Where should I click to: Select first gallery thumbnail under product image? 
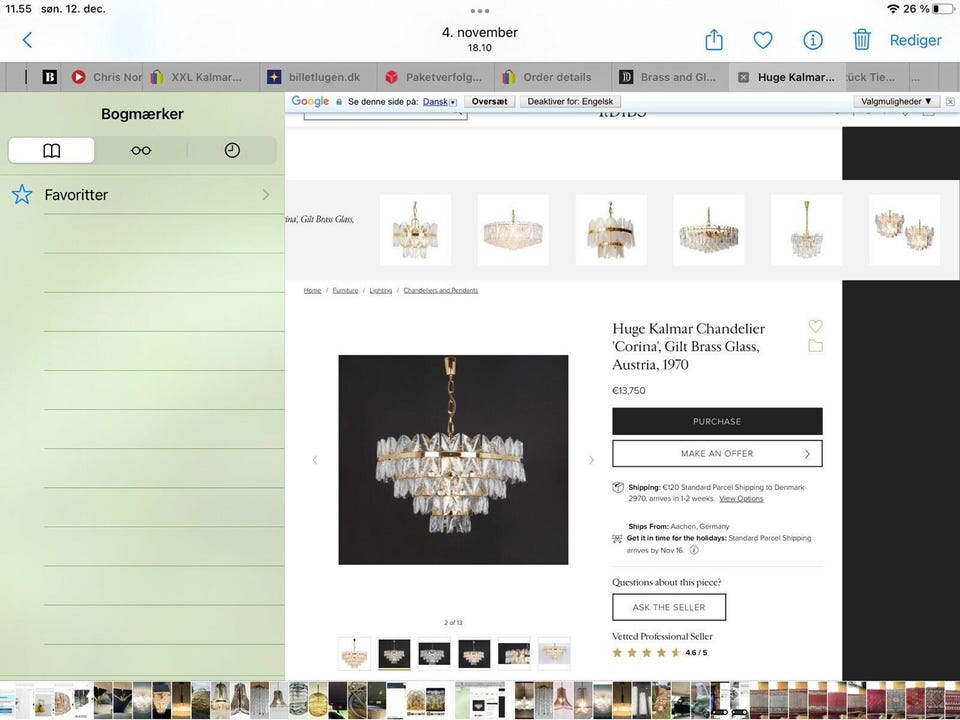point(354,654)
